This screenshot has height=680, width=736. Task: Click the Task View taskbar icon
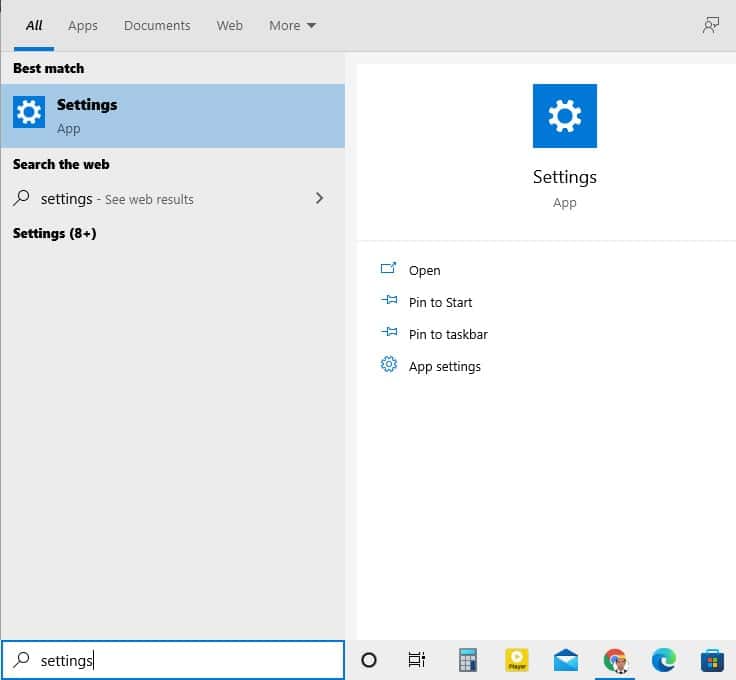coord(417,660)
